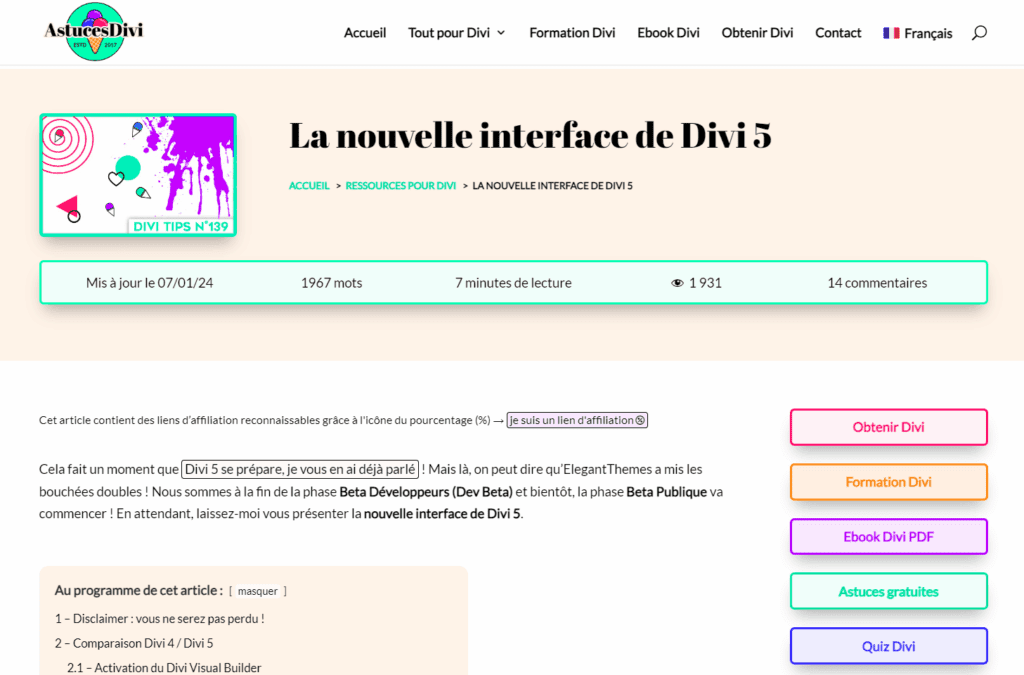Follow the Ressources pour Divi breadcrumb
This screenshot has height=675, width=1024.
(400, 185)
